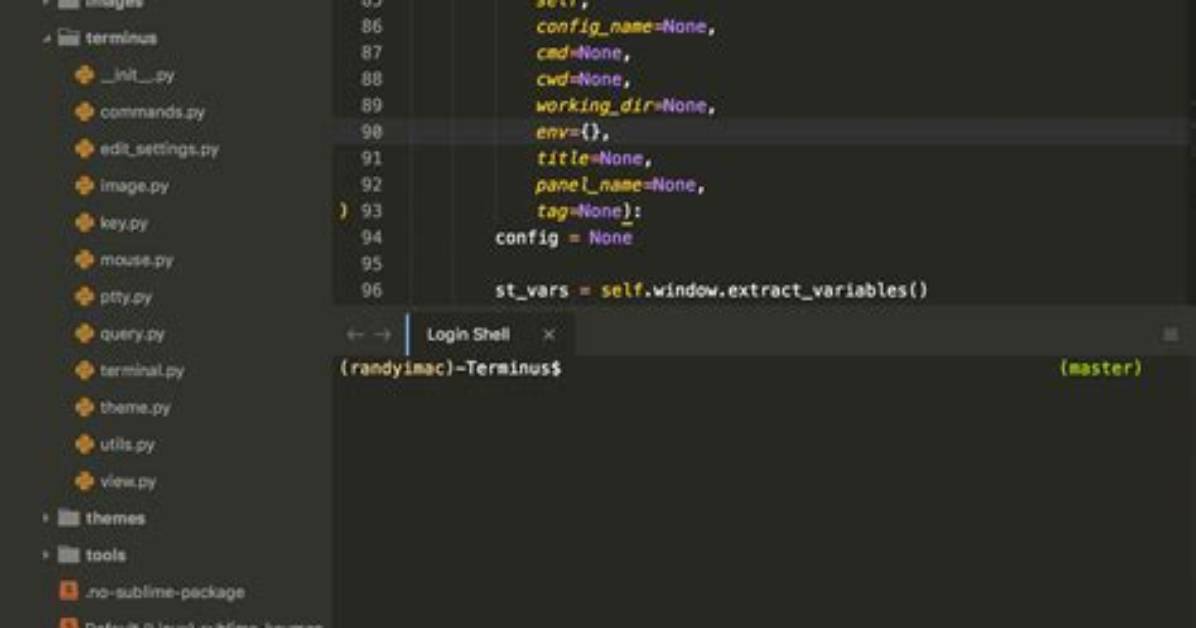Screen dimensions: 1196x628
Task: Open key.py file
Action: (x=124, y=223)
